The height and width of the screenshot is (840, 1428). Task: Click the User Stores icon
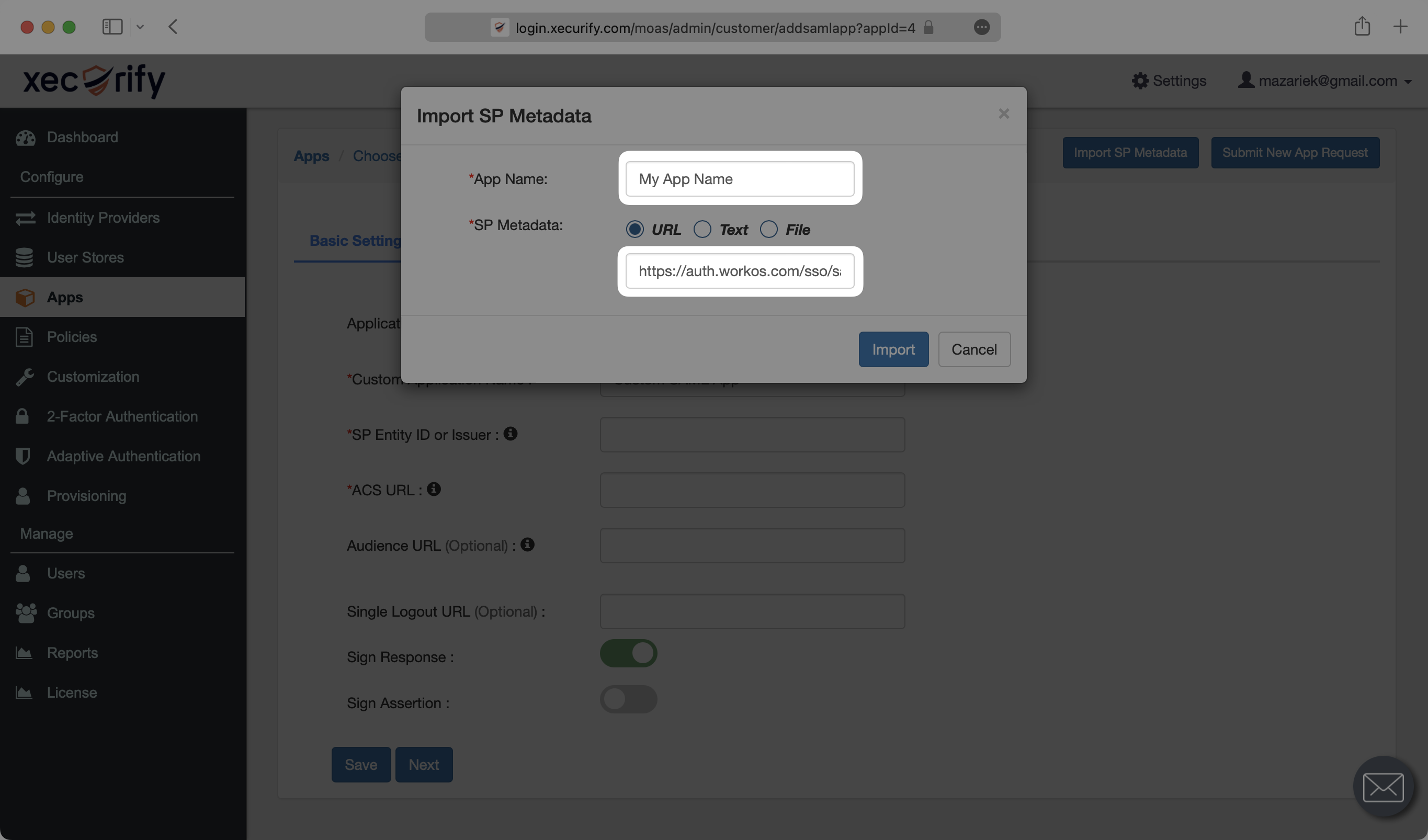pyautogui.click(x=24, y=257)
